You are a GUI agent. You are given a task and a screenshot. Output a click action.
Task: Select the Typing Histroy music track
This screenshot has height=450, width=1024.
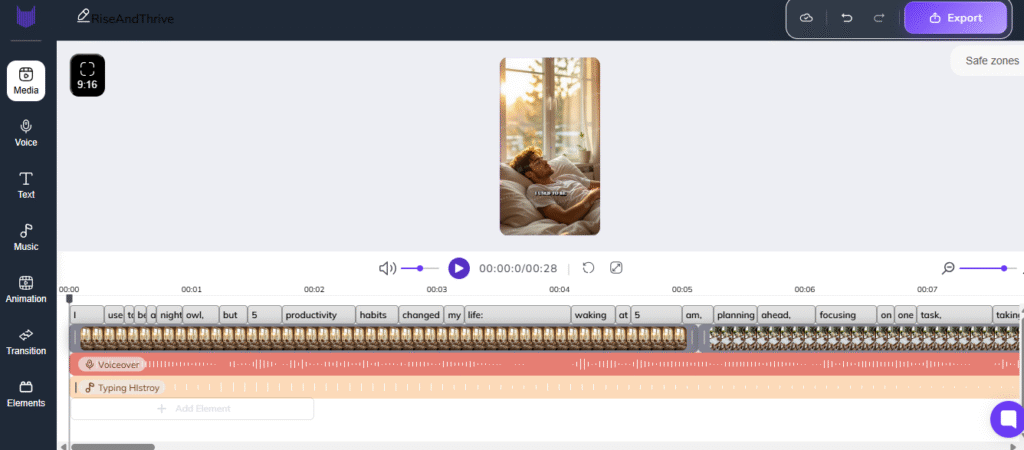544,387
